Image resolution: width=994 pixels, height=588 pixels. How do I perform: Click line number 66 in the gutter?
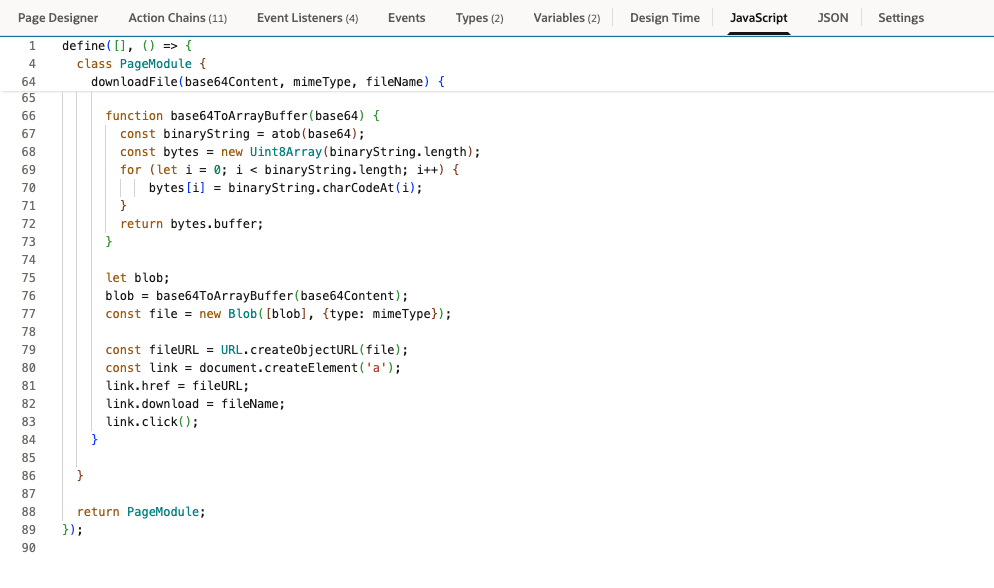point(28,116)
